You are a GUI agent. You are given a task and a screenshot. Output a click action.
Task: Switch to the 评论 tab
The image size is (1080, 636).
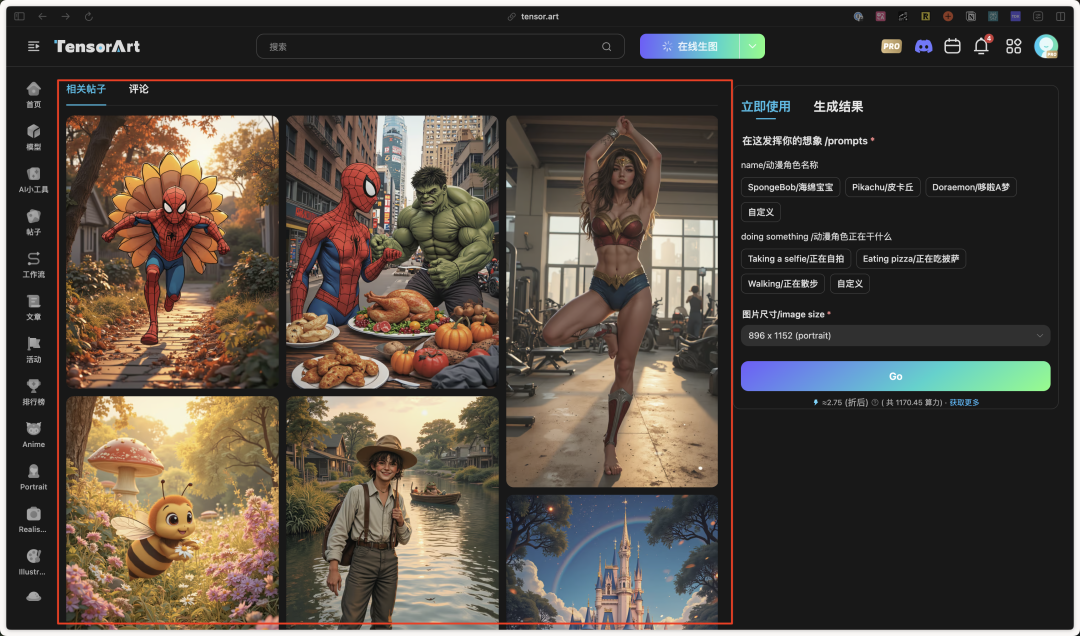pyautogui.click(x=138, y=89)
